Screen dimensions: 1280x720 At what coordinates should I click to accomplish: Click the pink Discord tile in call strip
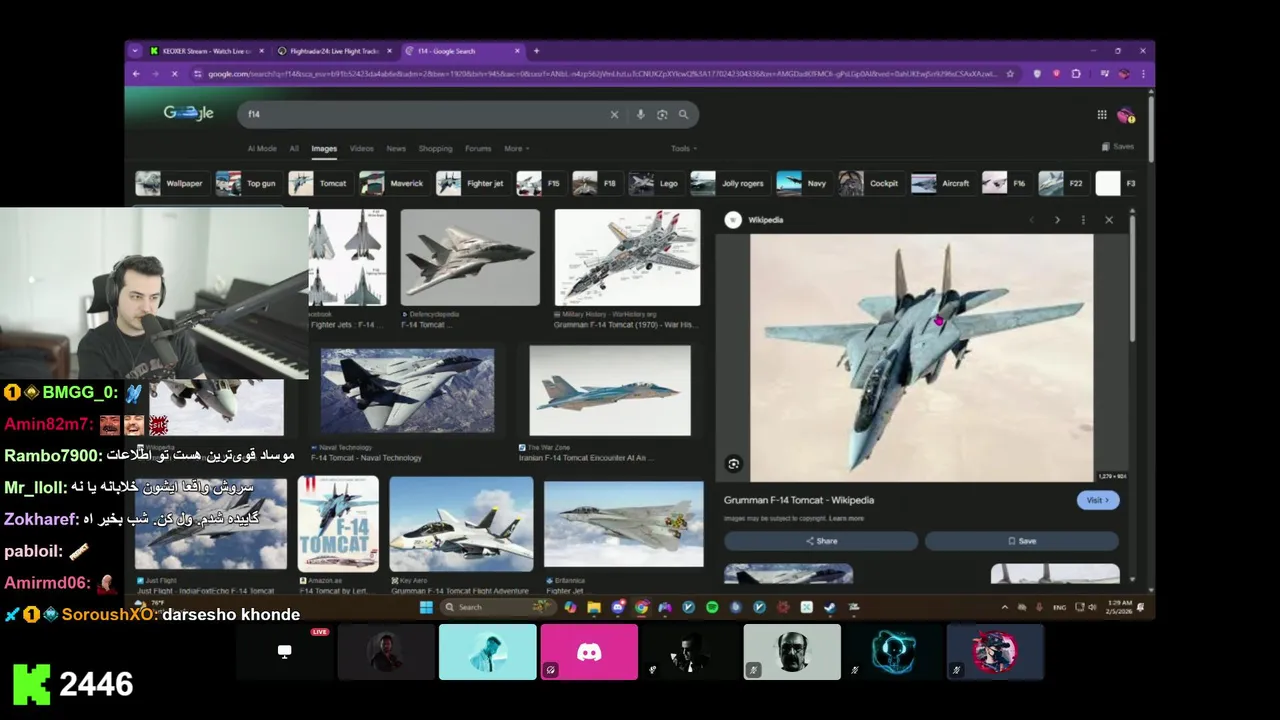click(589, 652)
